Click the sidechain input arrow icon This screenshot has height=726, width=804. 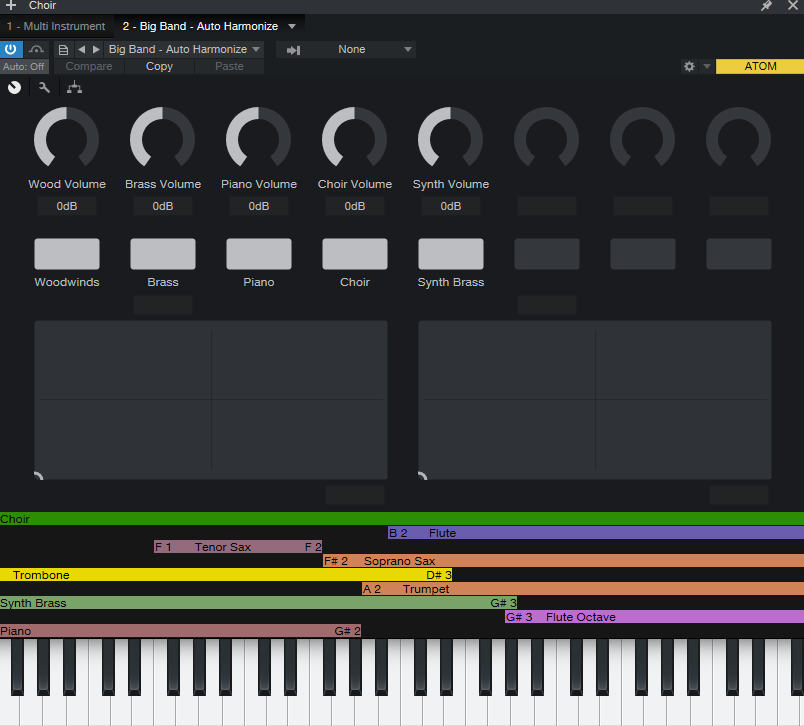[x=293, y=50]
